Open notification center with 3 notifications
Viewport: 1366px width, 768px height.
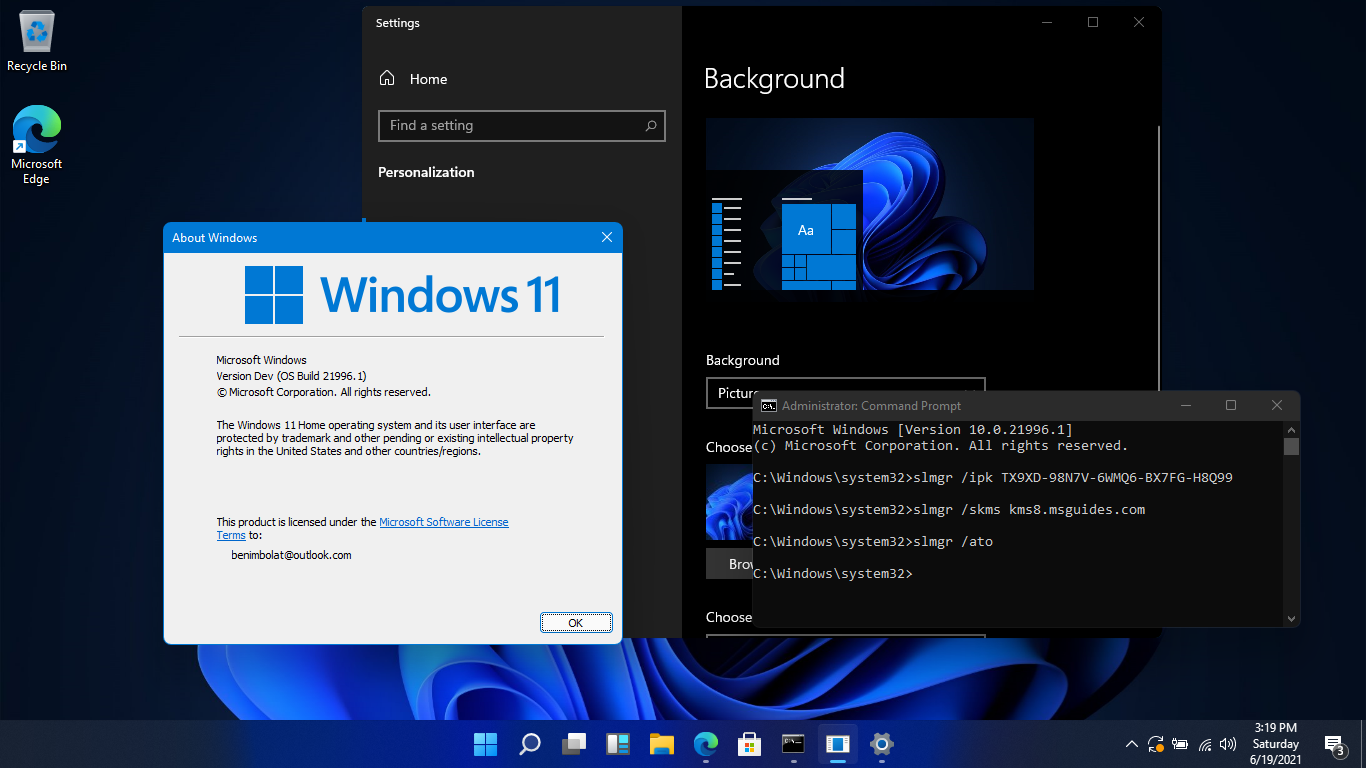tap(1336, 745)
